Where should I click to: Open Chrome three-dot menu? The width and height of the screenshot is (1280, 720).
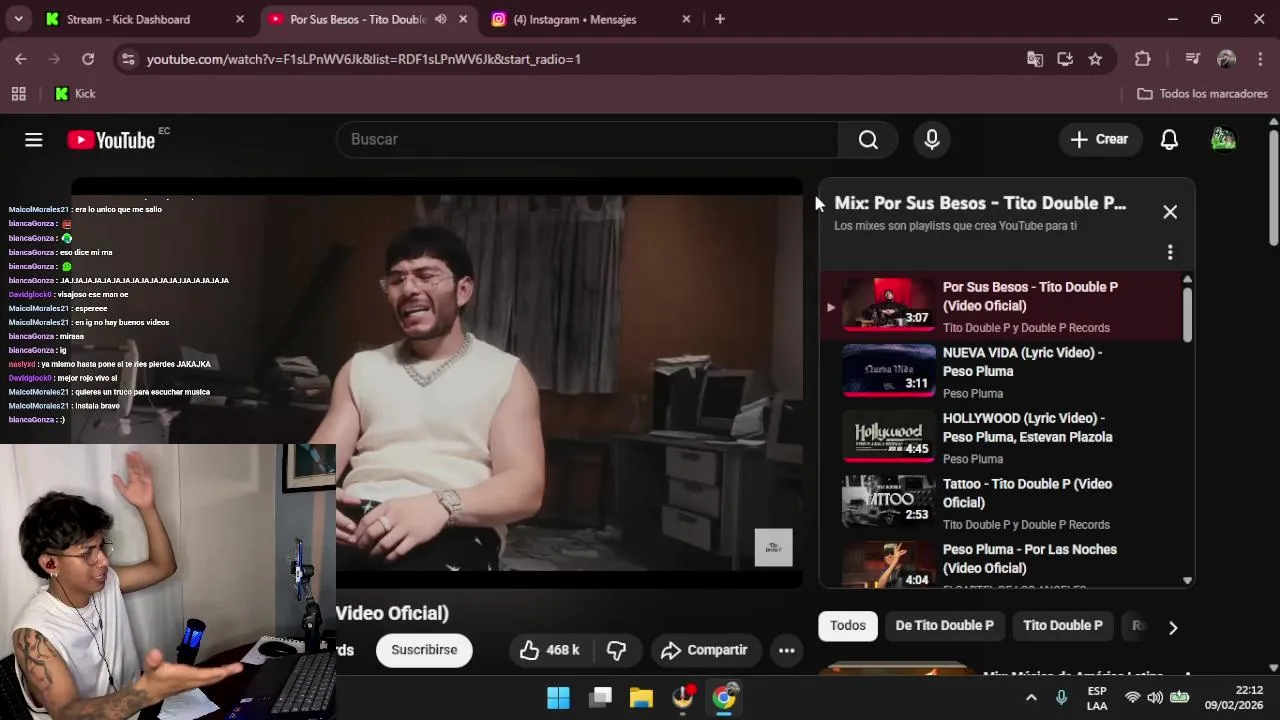[1259, 59]
